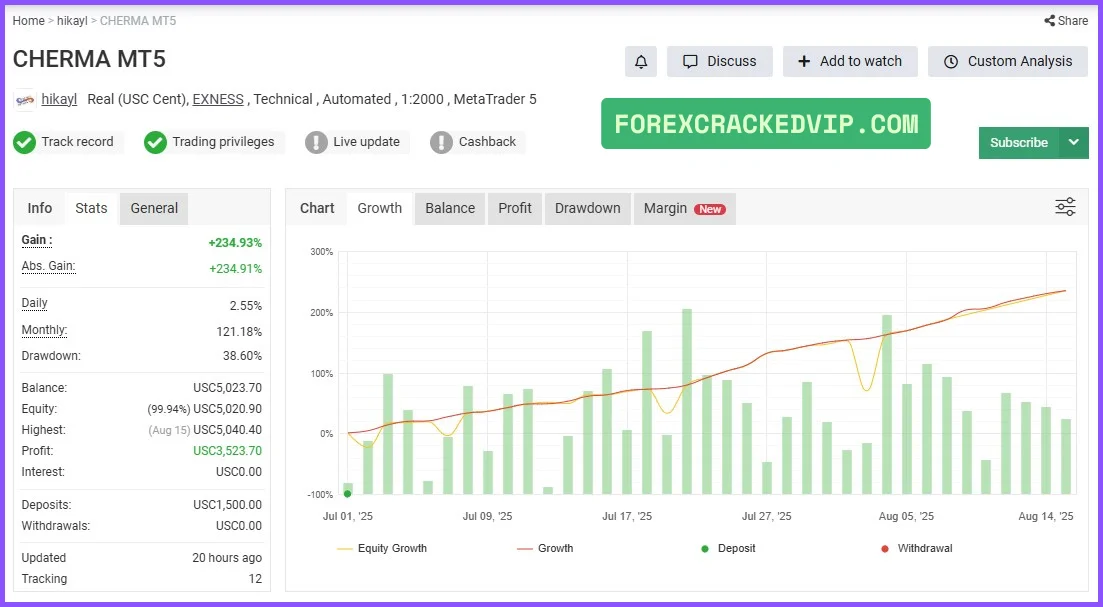
Task: Go to the Home breadcrumb link
Action: click(28, 20)
